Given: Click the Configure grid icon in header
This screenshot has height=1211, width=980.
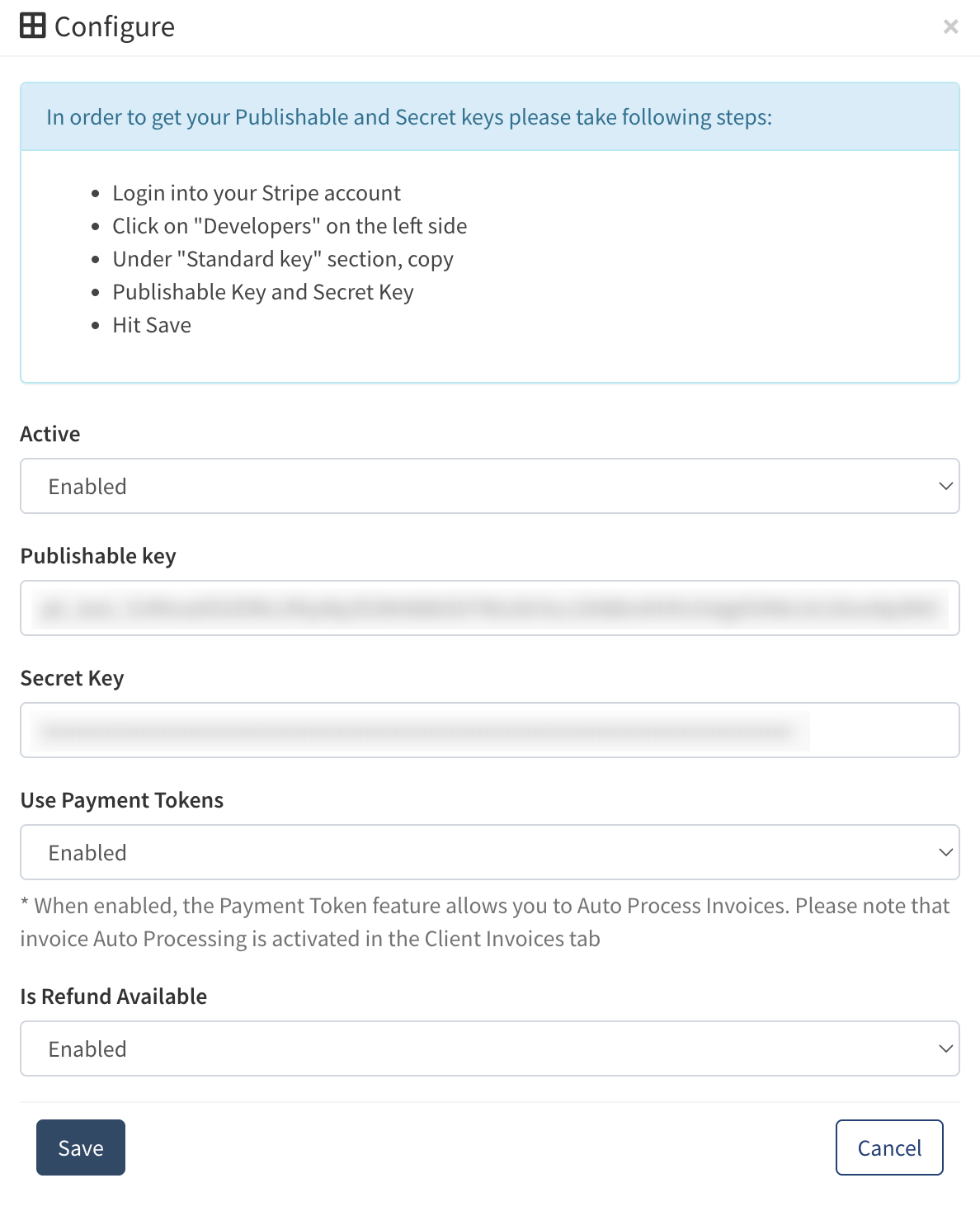Looking at the screenshot, I should pyautogui.click(x=33, y=26).
